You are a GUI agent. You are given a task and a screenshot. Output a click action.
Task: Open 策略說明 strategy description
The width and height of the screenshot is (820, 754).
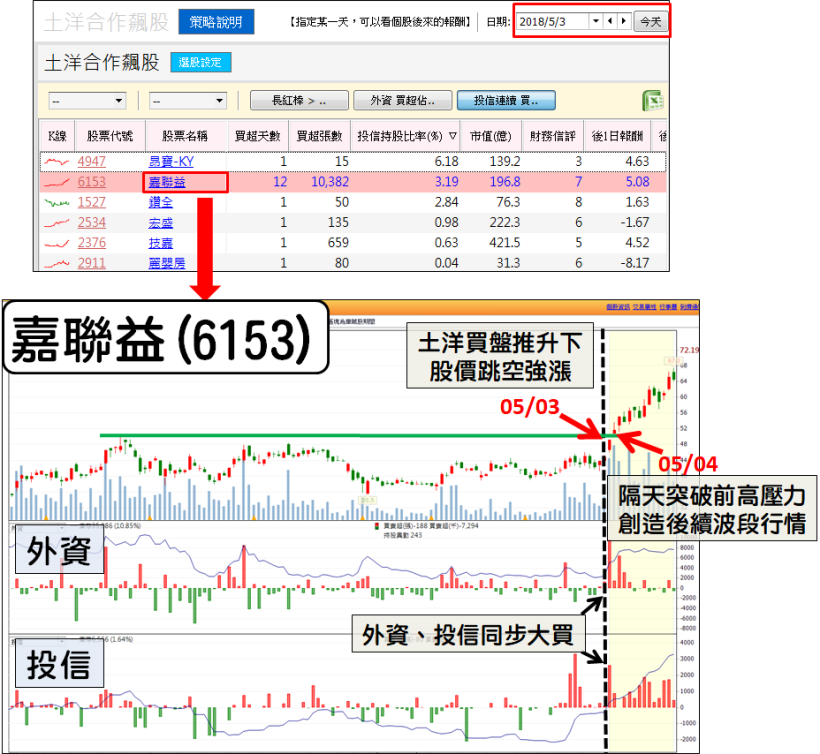pyautogui.click(x=216, y=22)
